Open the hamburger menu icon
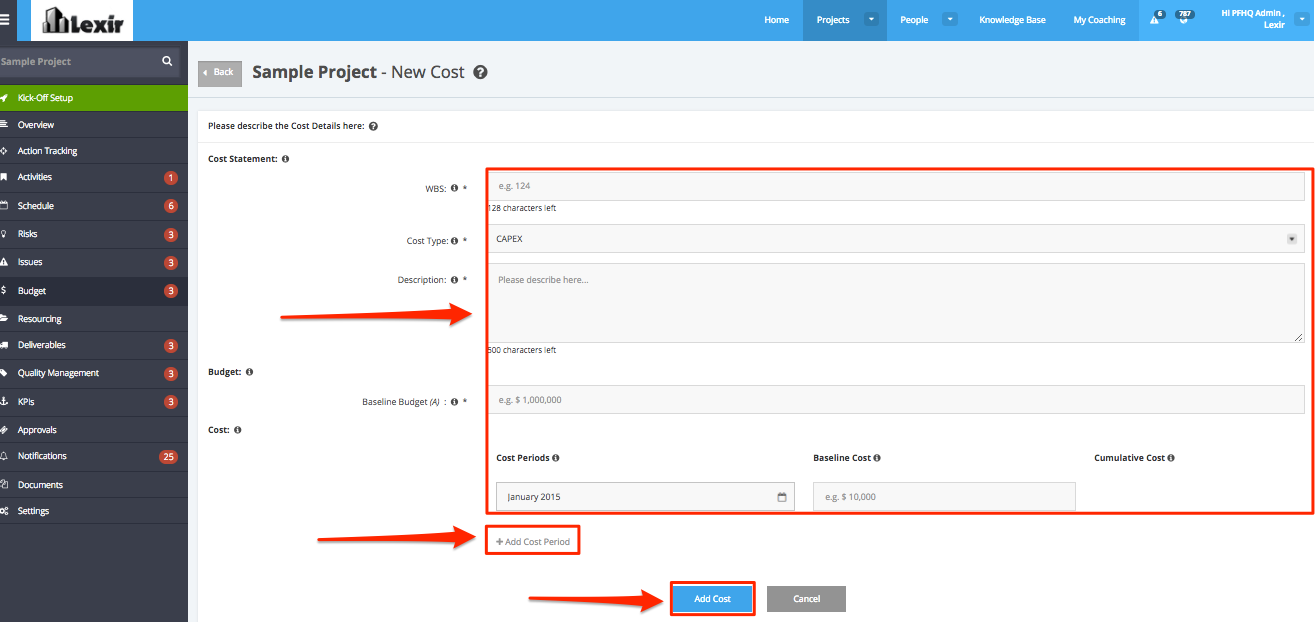Image resolution: width=1315 pixels, height=622 pixels. 5,19
